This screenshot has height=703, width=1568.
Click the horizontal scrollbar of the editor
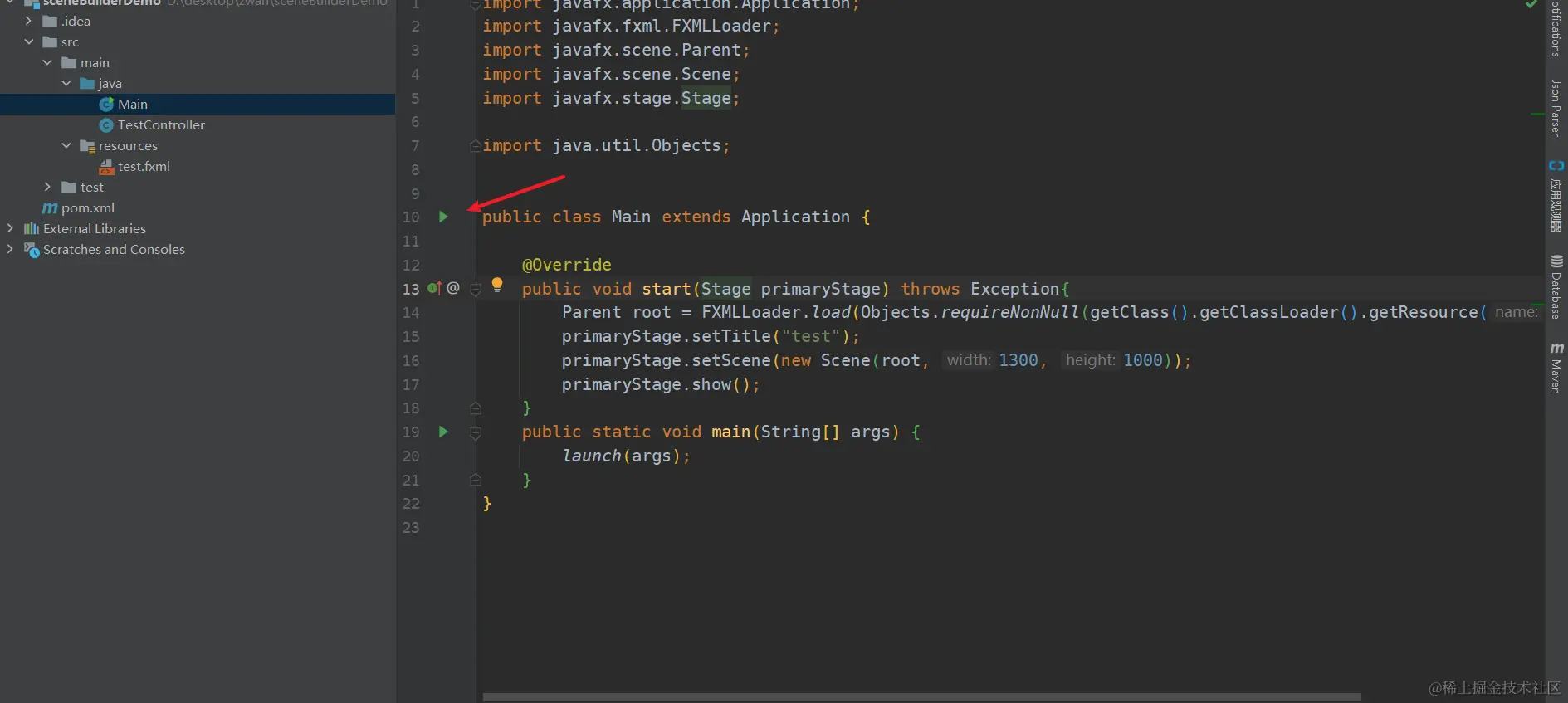click(921, 697)
